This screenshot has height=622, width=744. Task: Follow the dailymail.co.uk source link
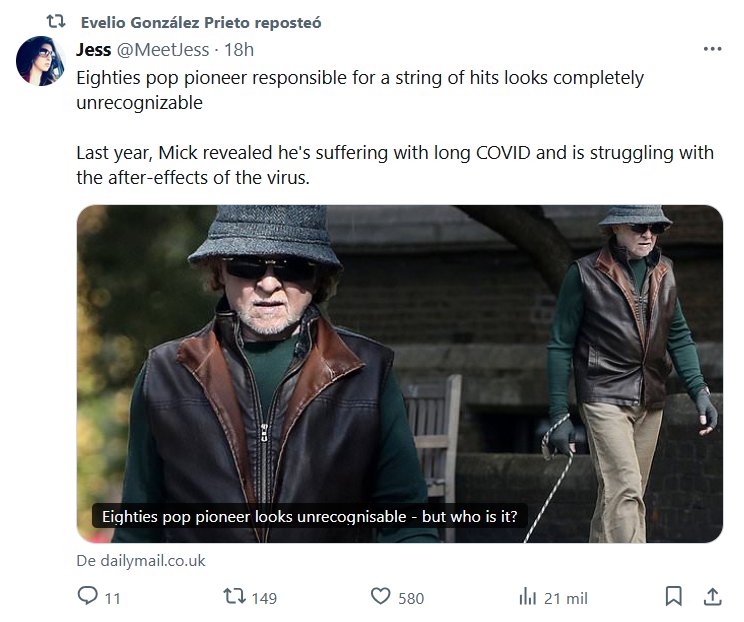point(141,561)
